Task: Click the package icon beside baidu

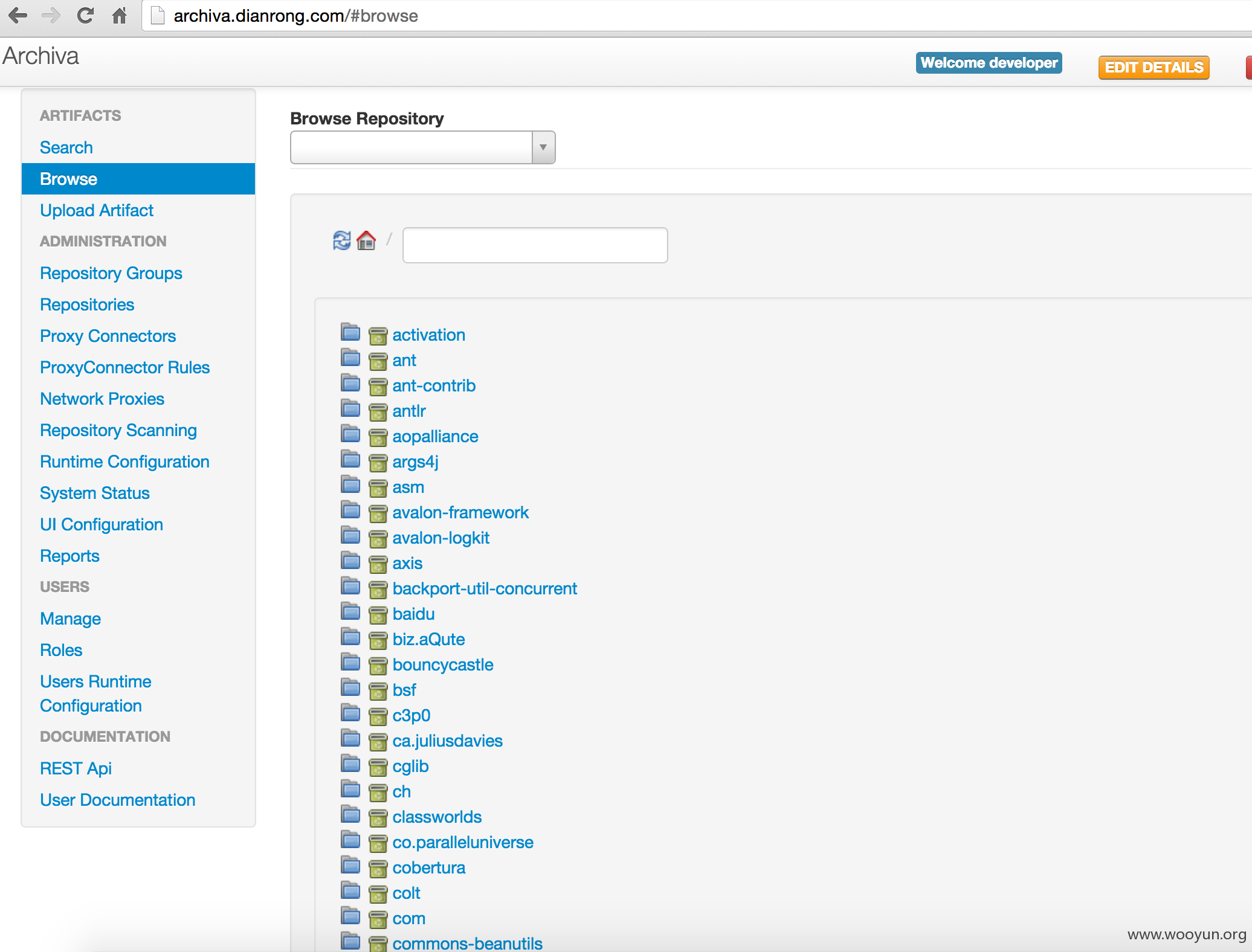Action: [378, 615]
